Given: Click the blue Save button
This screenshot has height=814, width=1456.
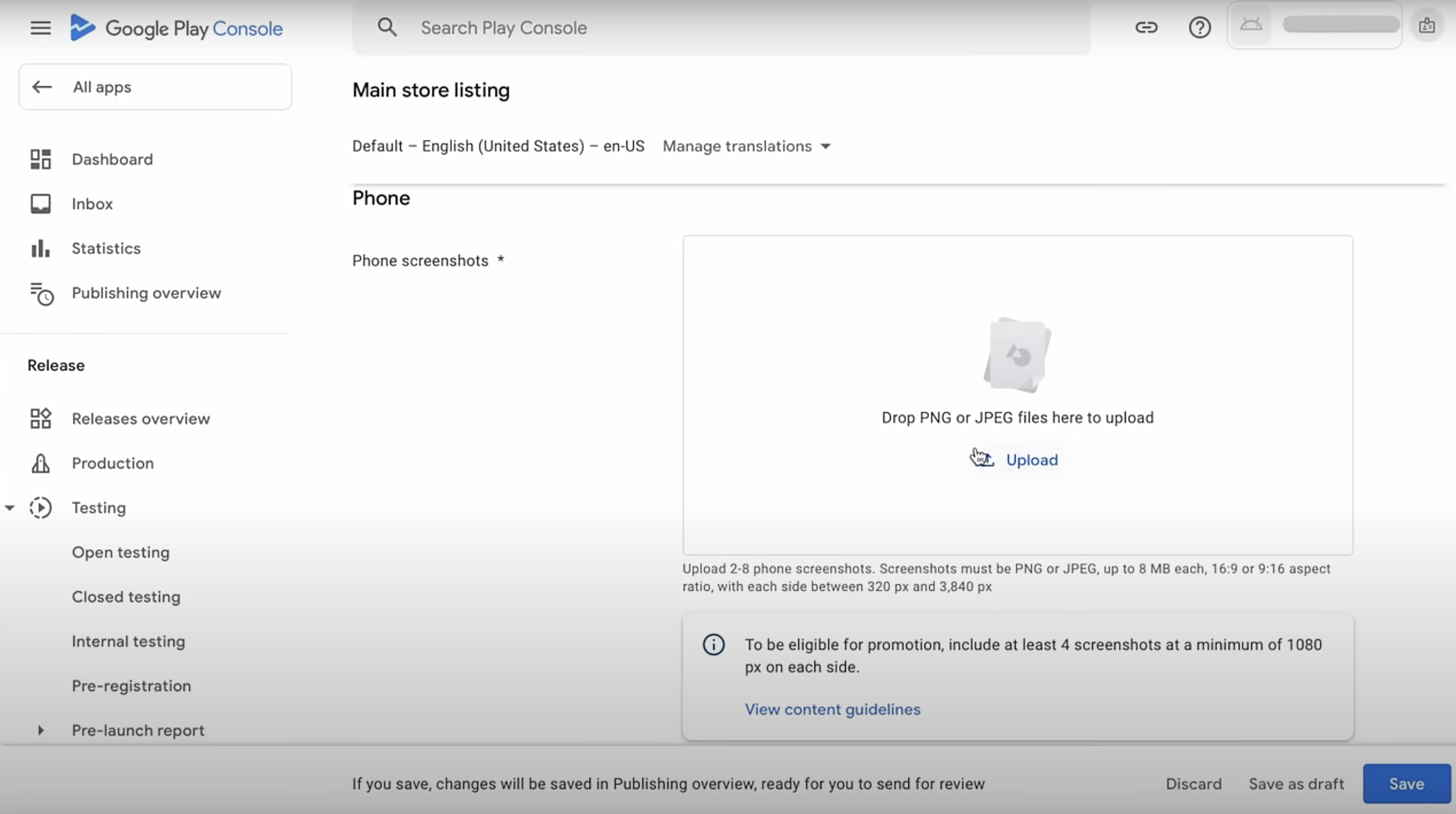Looking at the screenshot, I should pyautogui.click(x=1406, y=784).
